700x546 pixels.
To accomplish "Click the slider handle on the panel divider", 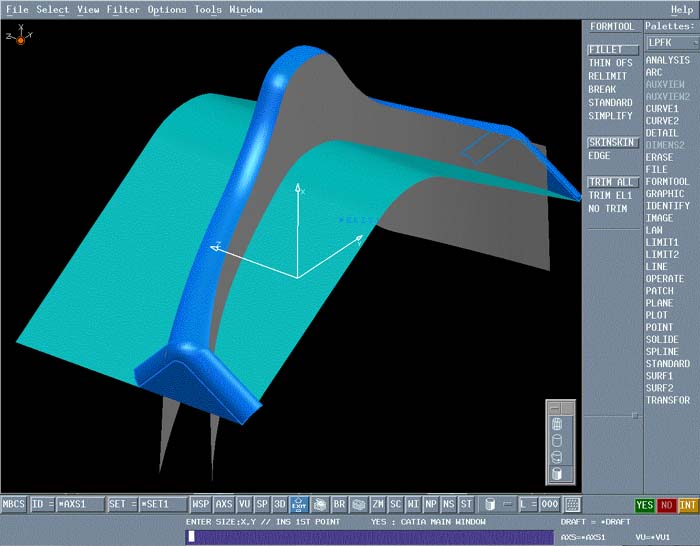I will tap(634, 413).
